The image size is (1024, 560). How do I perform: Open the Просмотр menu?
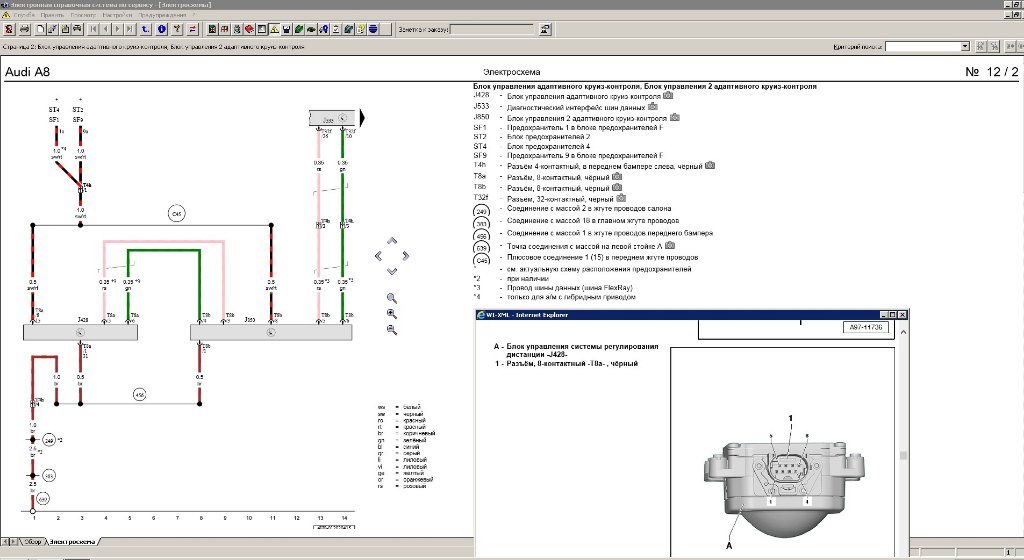[x=83, y=15]
